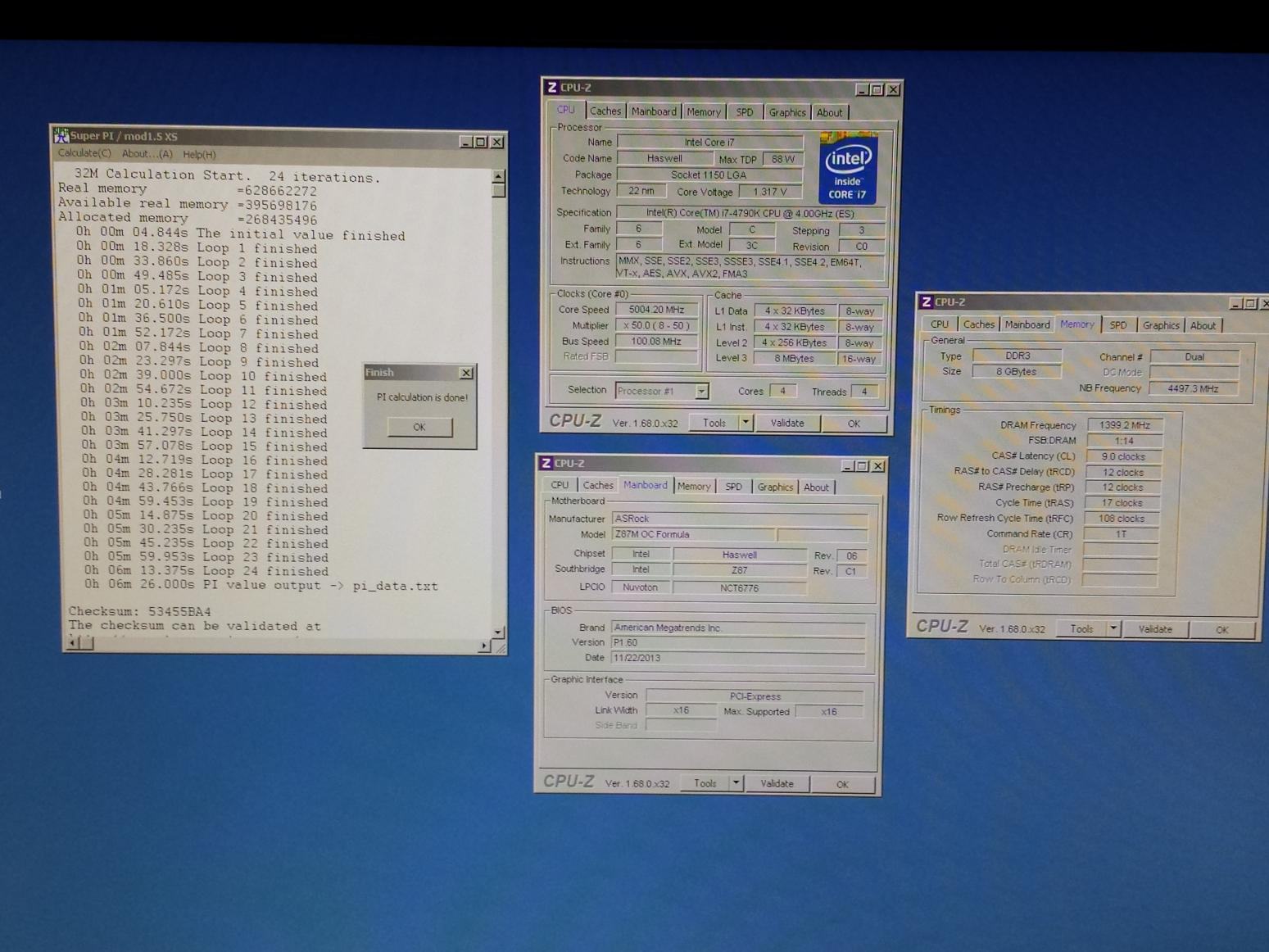Click OK in the Mainboard window
The width and height of the screenshot is (1269, 952).
coord(842,785)
